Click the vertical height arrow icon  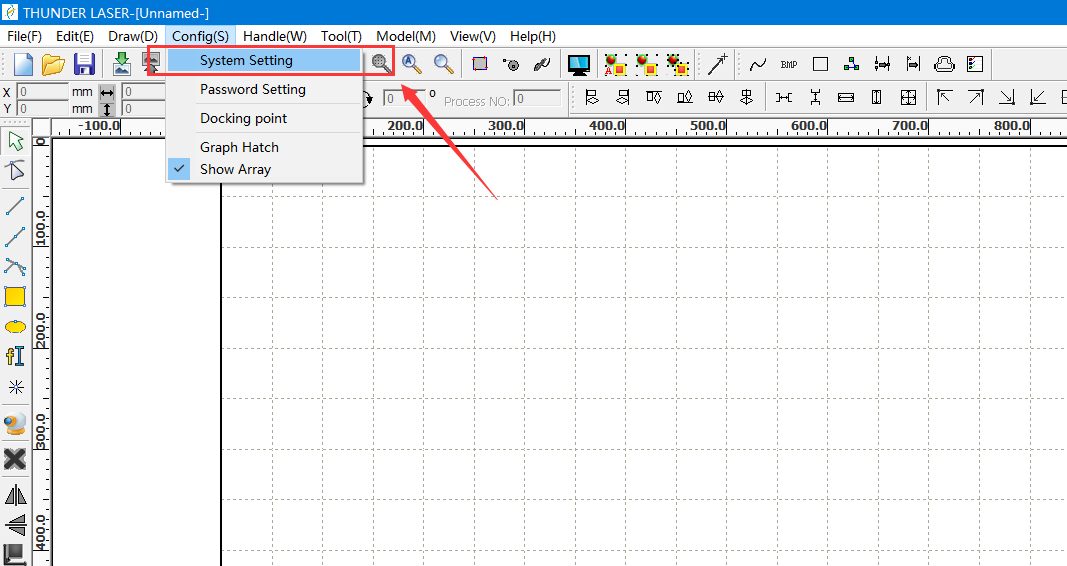107,109
